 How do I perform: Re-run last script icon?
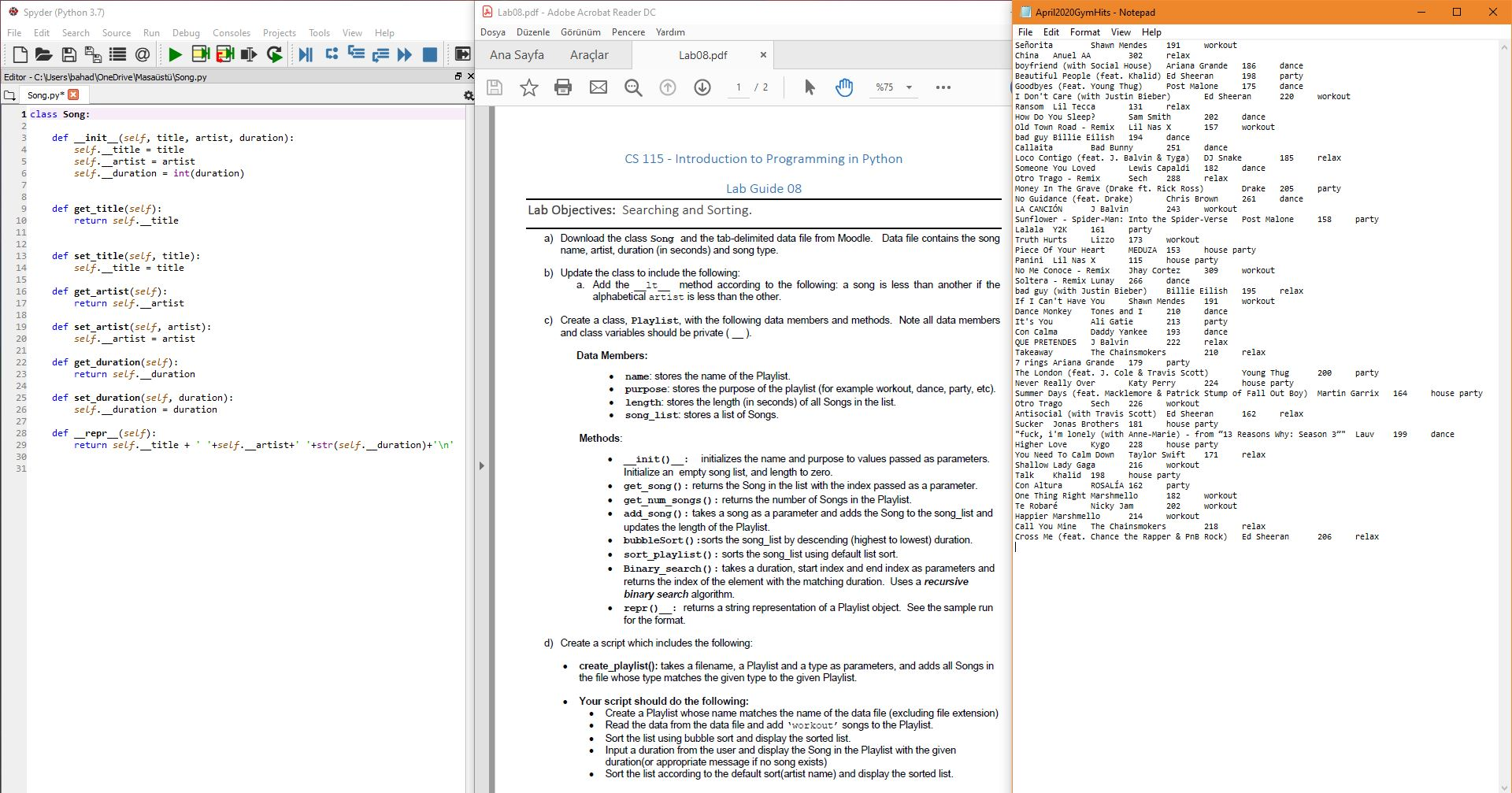[x=275, y=54]
